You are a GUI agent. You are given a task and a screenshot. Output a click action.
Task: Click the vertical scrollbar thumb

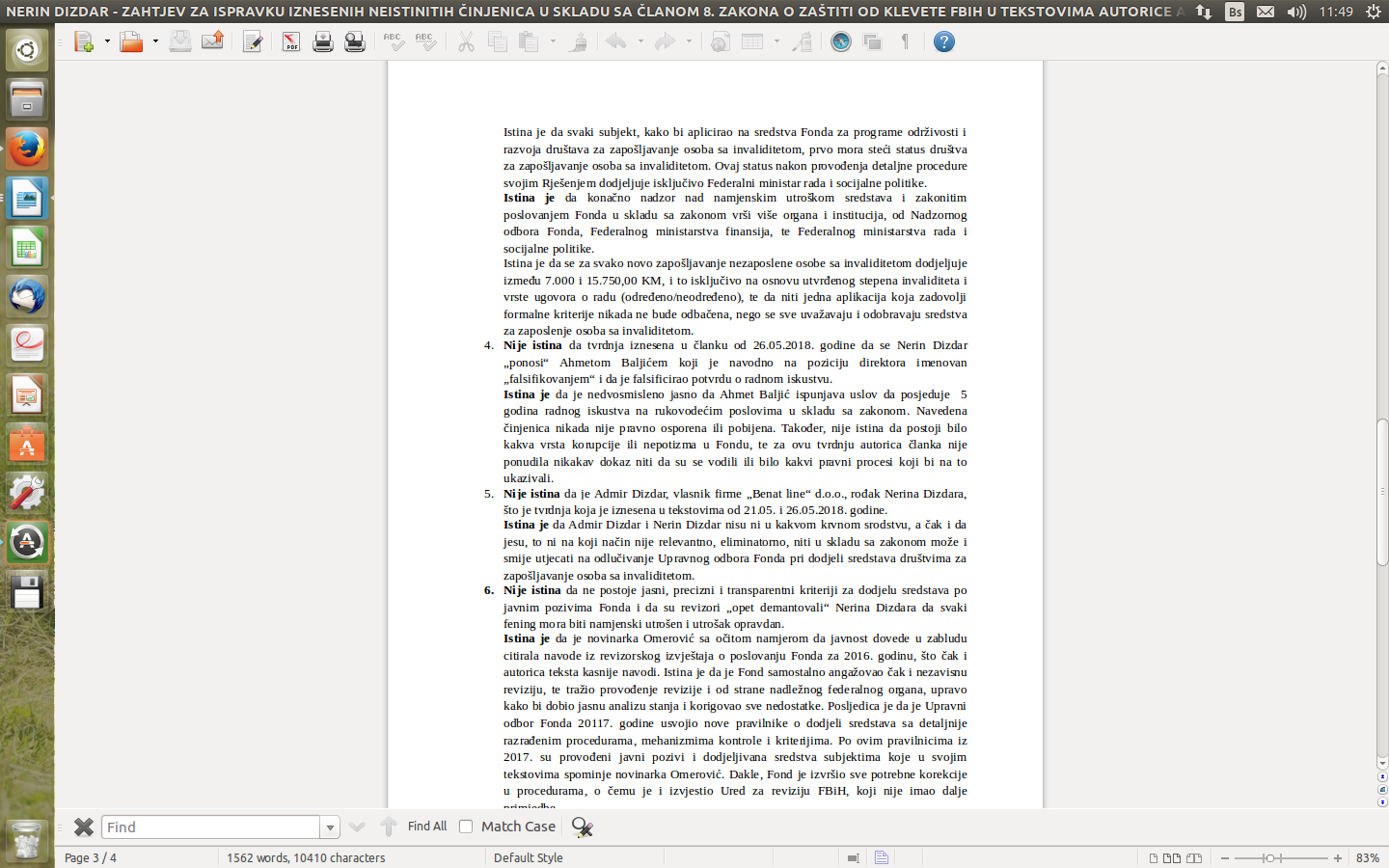[1382, 492]
